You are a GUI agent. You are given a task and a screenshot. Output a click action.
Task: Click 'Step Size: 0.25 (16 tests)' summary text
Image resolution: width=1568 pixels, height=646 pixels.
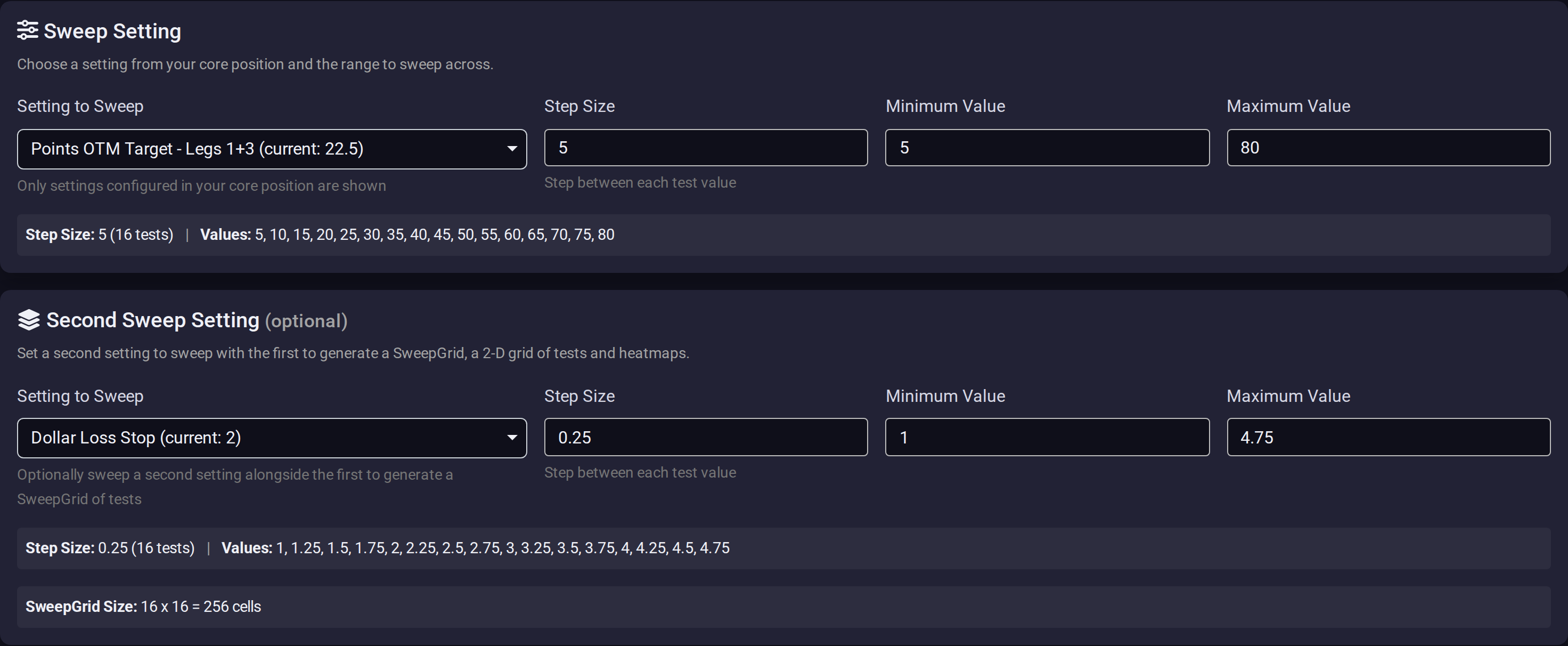[110, 548]
